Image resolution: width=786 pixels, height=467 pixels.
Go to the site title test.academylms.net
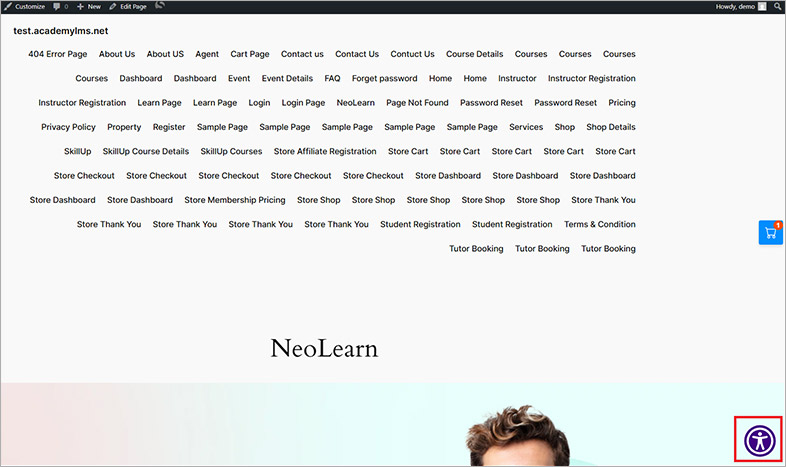[x=61, y=31]
